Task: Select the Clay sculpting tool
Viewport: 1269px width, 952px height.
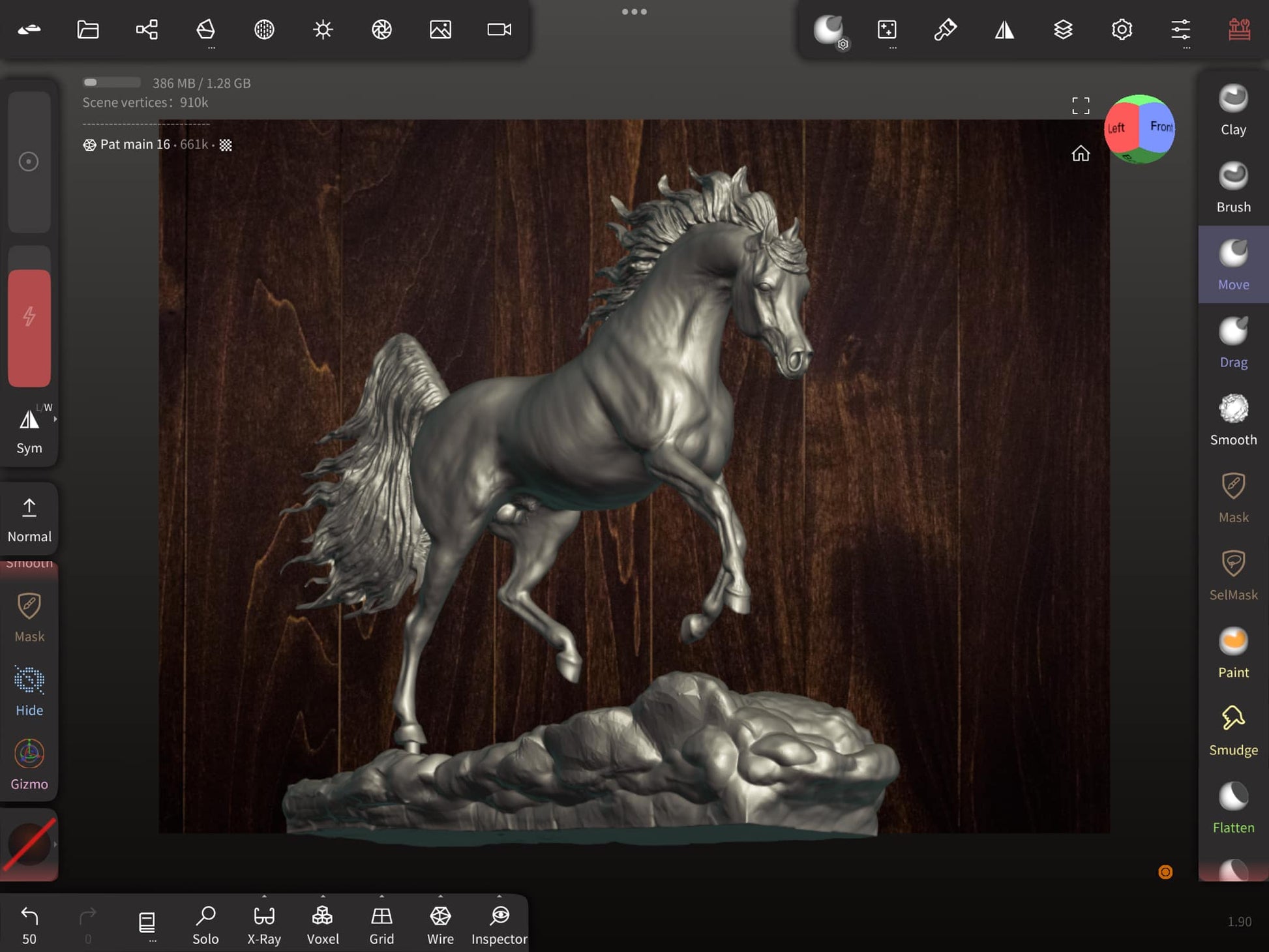Action: click(x=1232, y=110)
